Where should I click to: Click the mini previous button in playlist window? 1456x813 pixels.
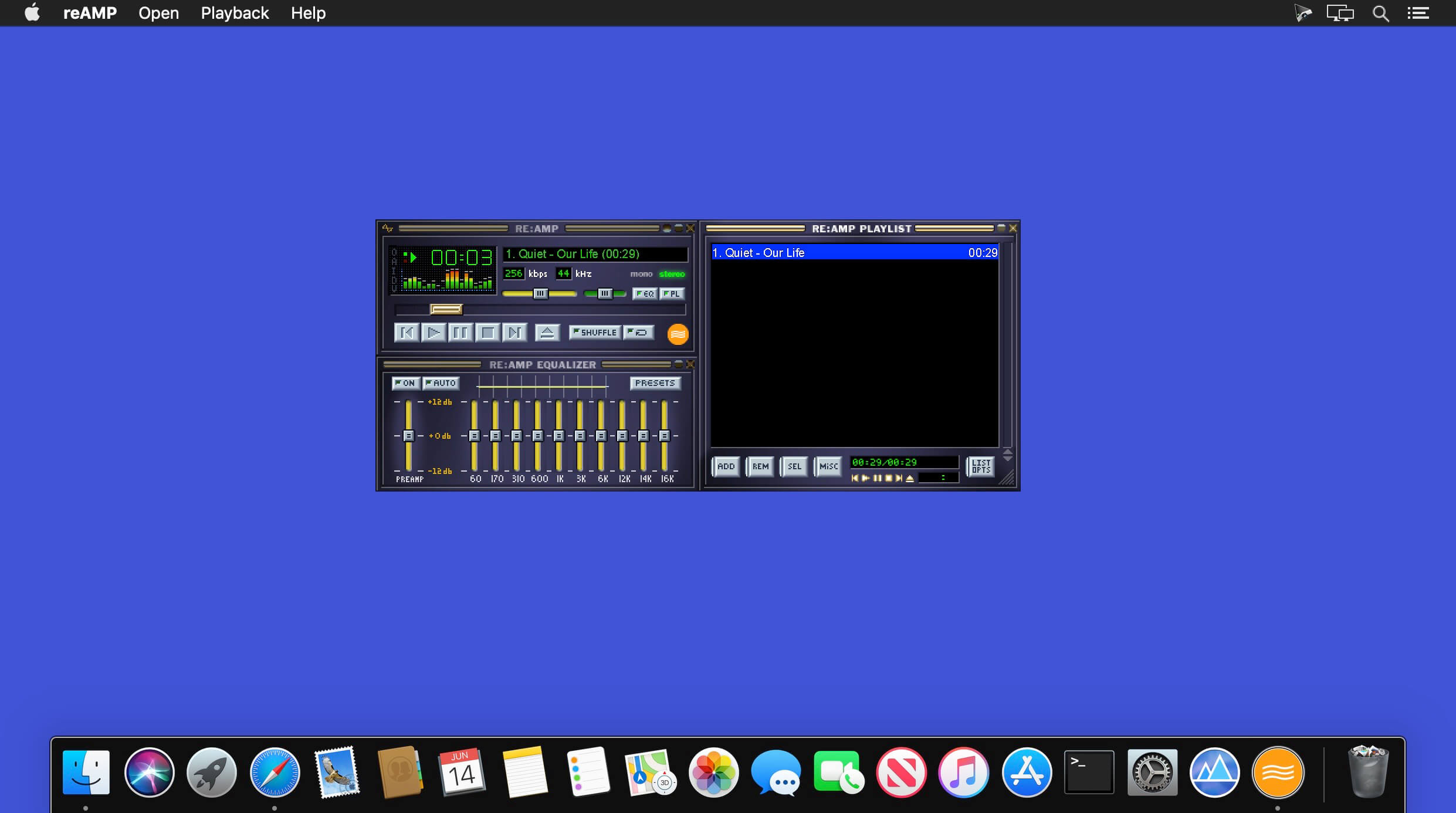click(855, 478)
